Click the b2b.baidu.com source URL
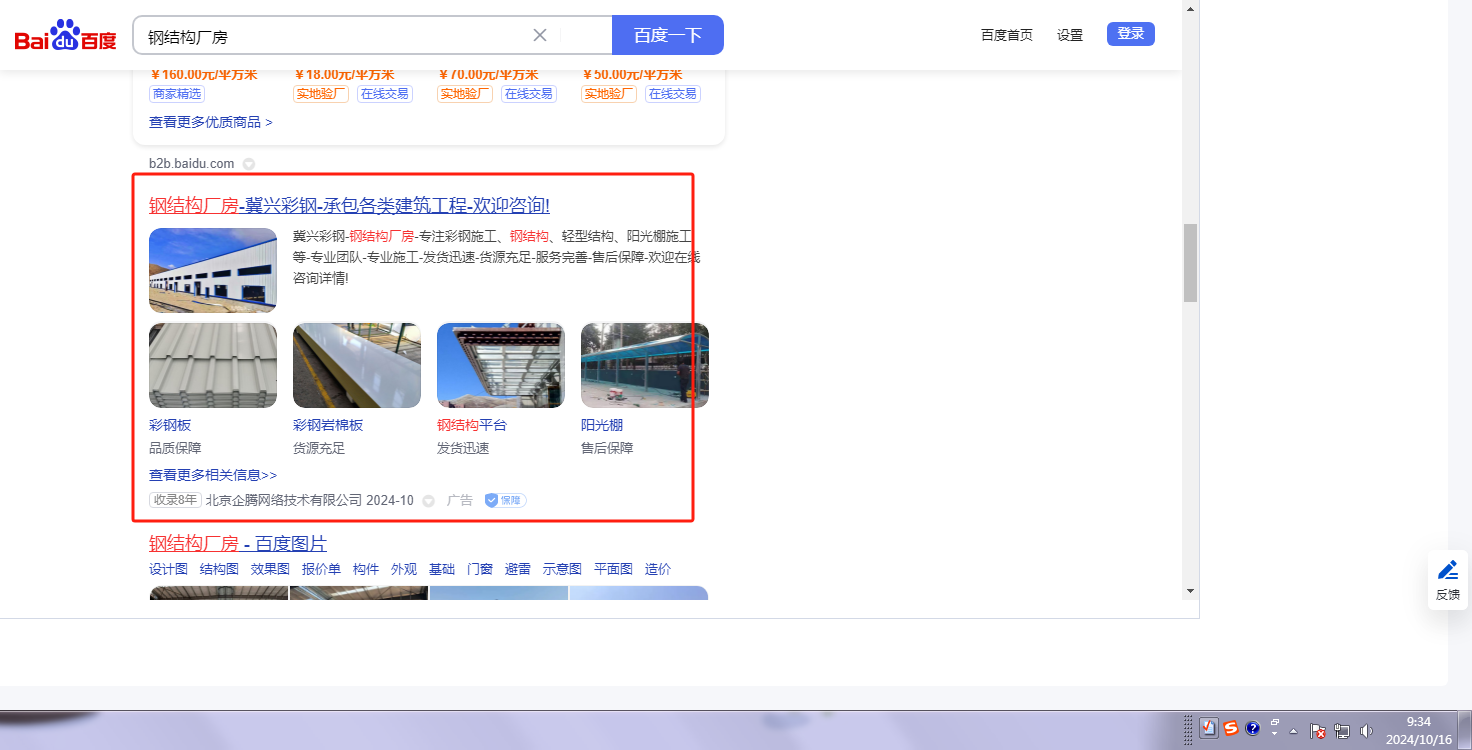This screenshot has height=750, width=1472. coord(192,163)
